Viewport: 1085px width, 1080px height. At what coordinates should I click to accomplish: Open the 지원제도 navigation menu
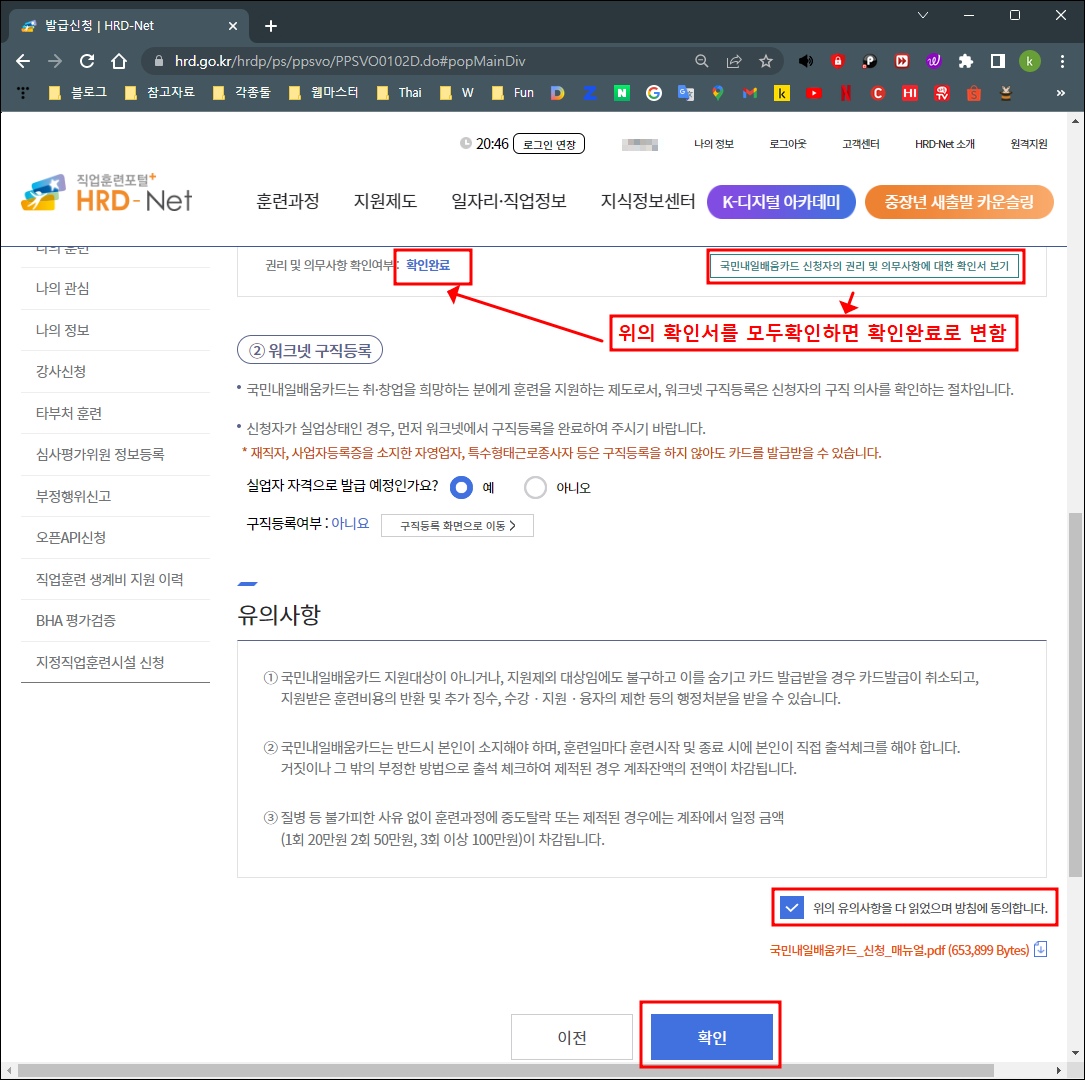tap(385, 201)
